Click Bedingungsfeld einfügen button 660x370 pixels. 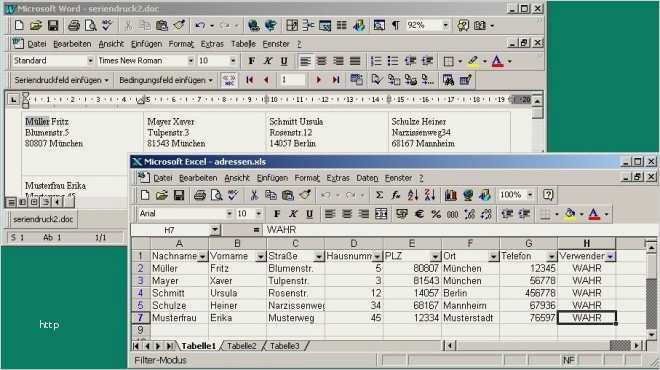point(166,80)
